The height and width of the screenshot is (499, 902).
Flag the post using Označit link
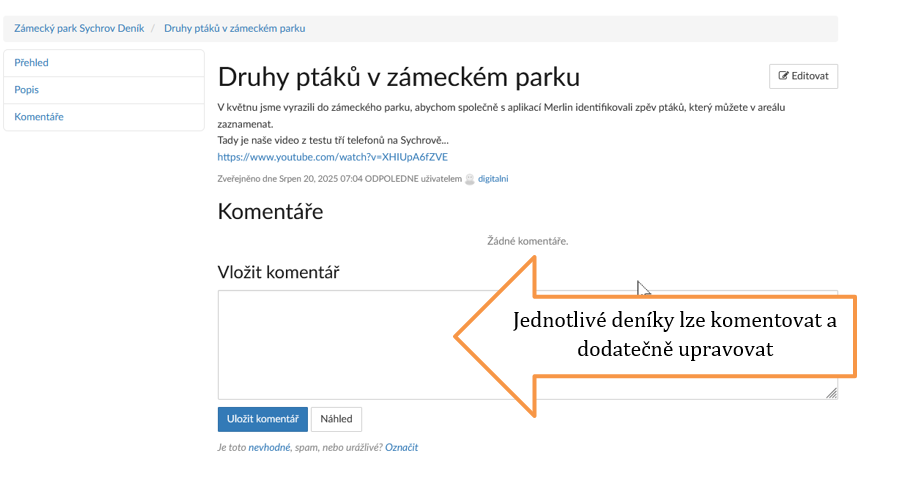pyautogui.click(x=401, y=447)
